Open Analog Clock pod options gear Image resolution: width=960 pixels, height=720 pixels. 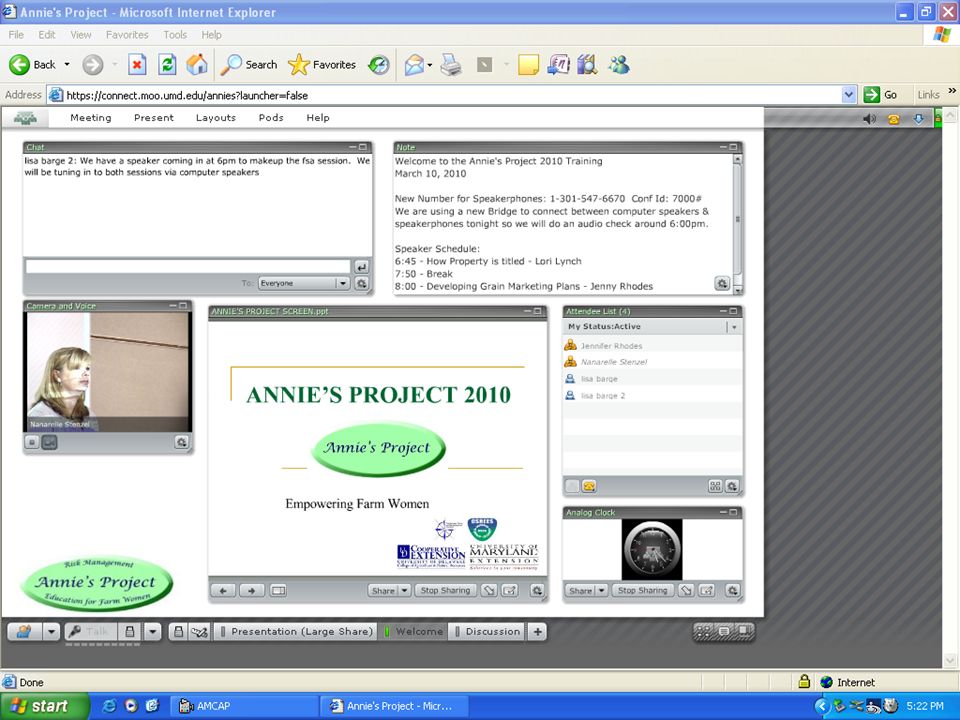(732, 591)
